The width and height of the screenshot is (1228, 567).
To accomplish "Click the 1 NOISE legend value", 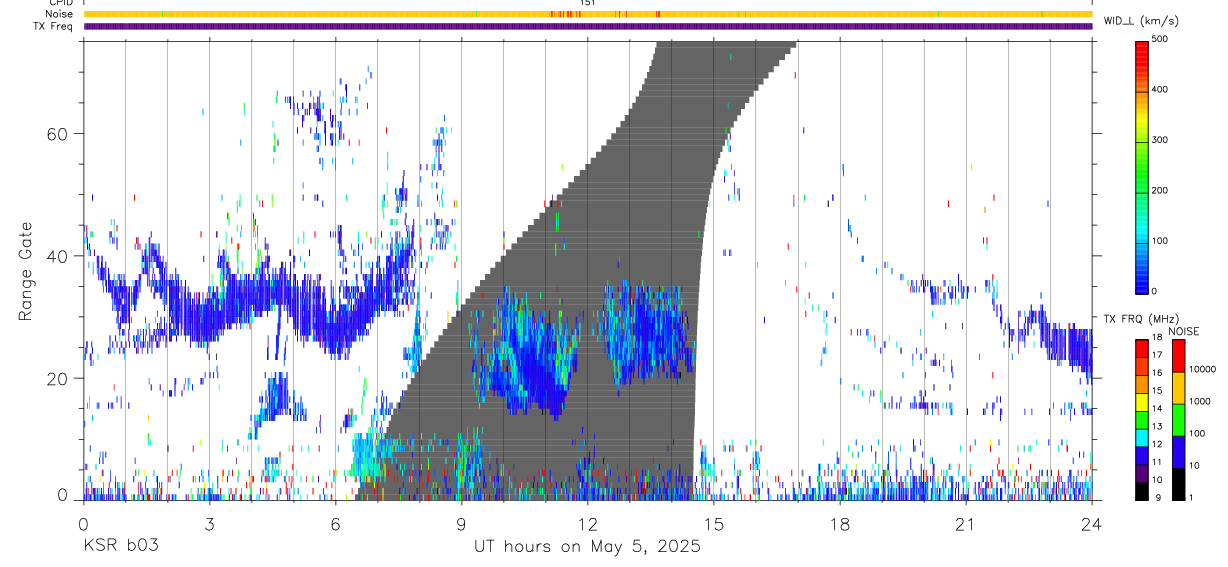I will point(1191,497).
